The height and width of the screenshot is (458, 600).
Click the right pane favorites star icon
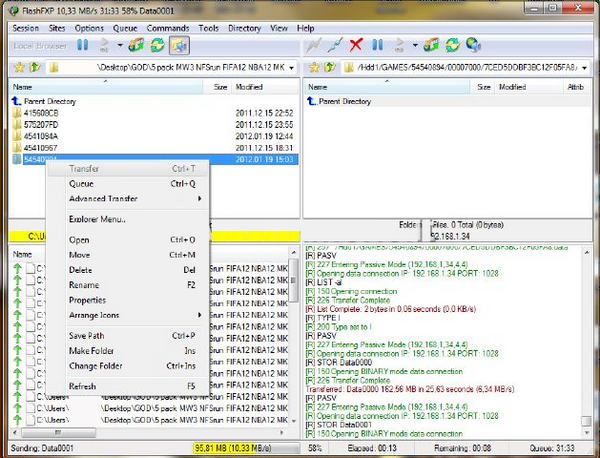point(314,67)
